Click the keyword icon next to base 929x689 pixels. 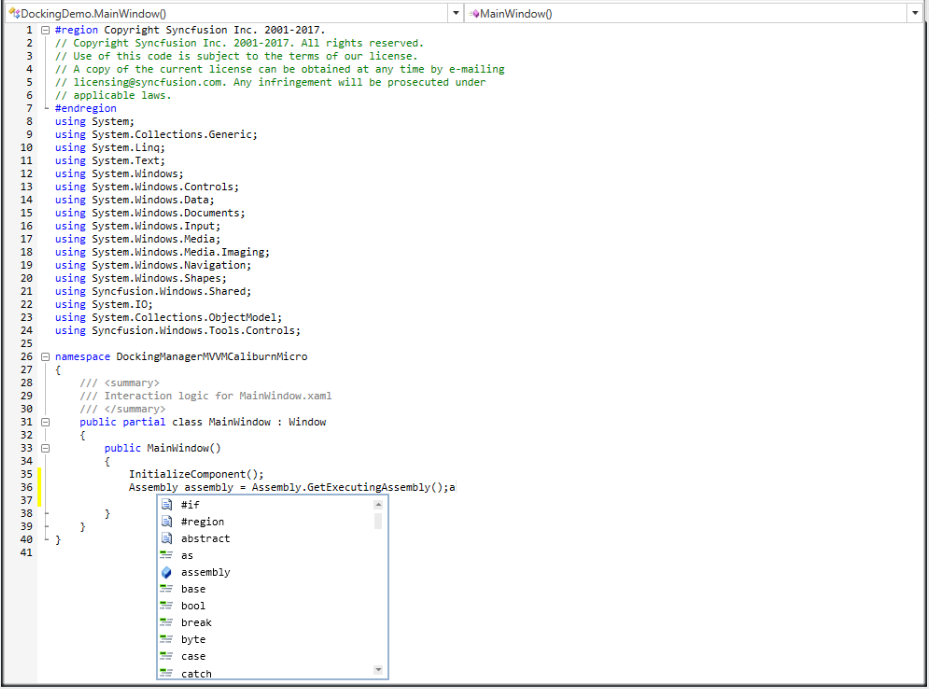click(167, 589)
